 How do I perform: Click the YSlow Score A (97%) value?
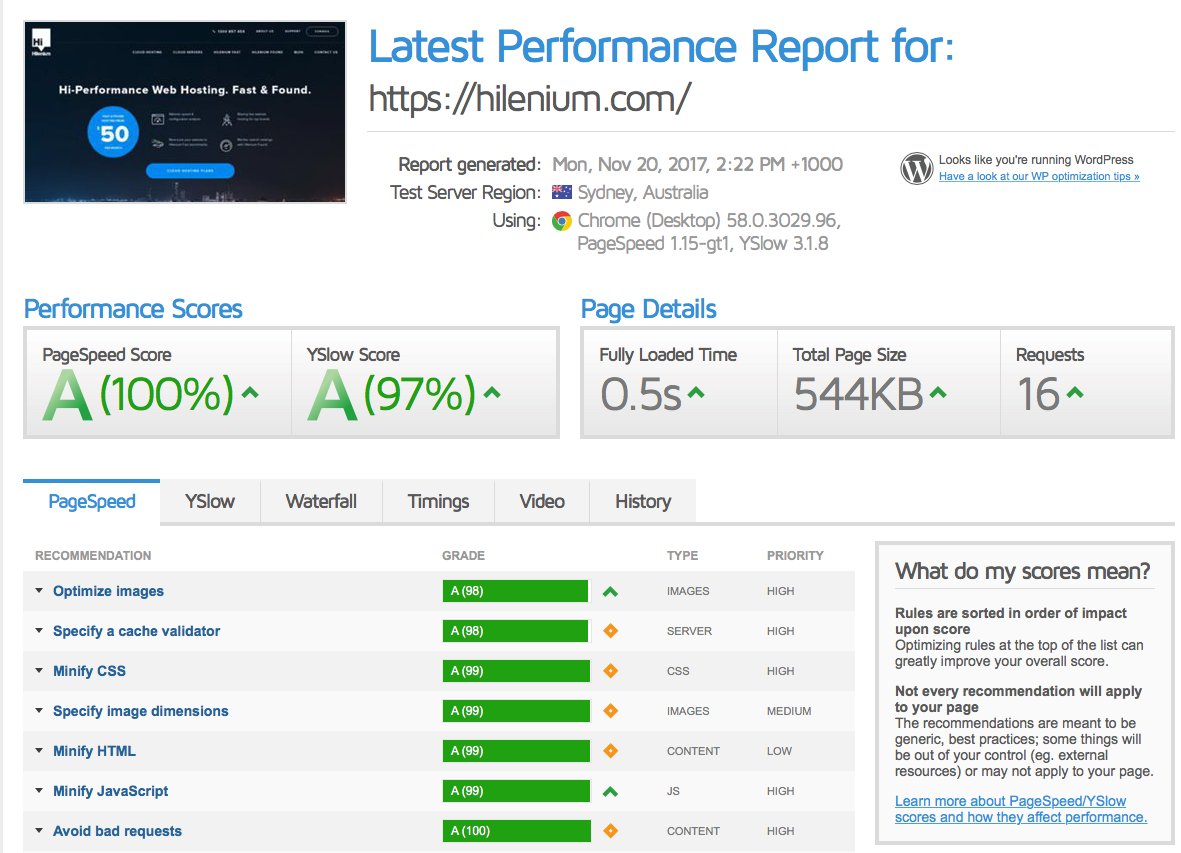coord(392,394)
